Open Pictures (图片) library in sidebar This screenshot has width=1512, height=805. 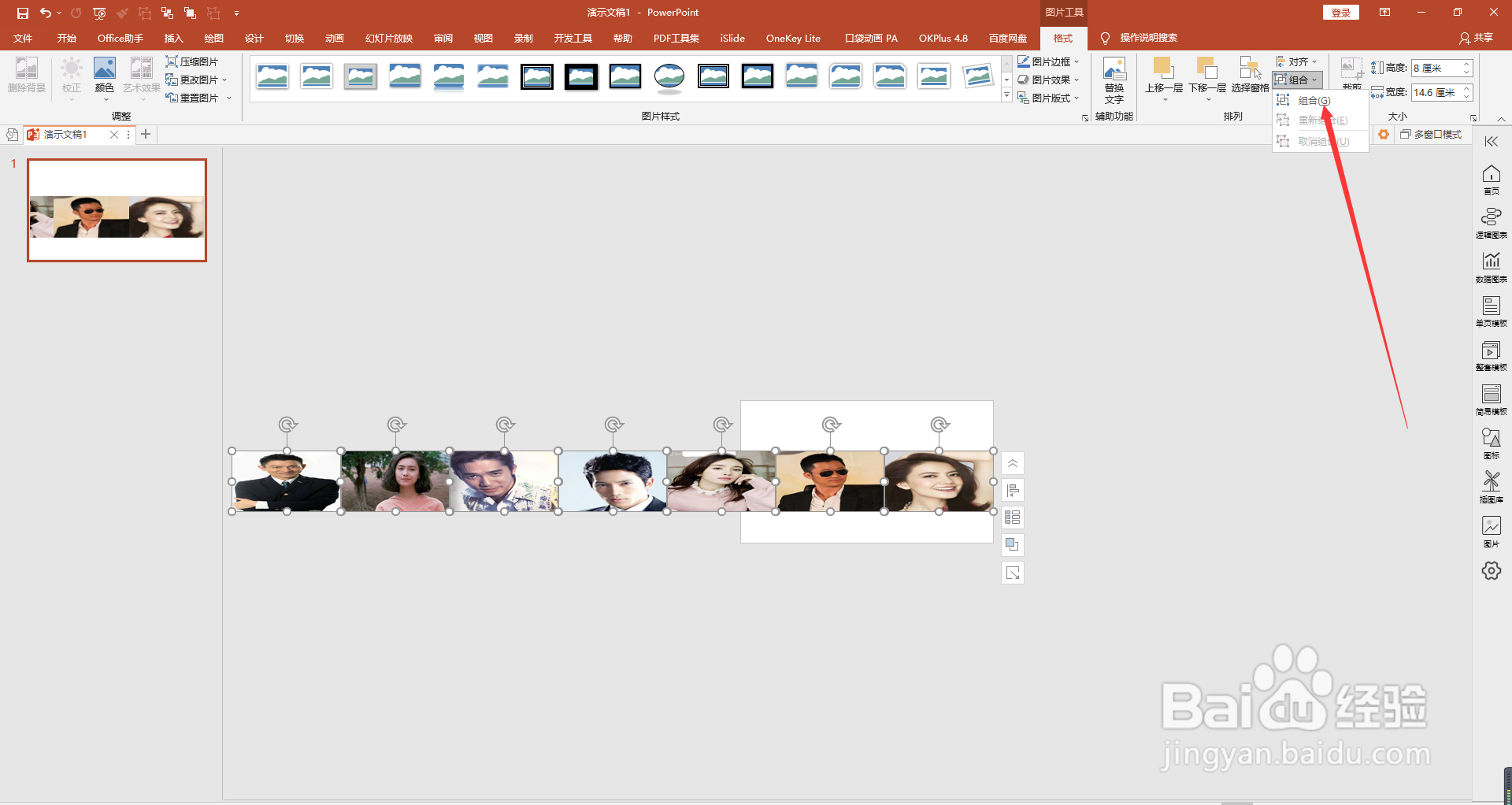pyautogui.click(x=1492, y=532)
